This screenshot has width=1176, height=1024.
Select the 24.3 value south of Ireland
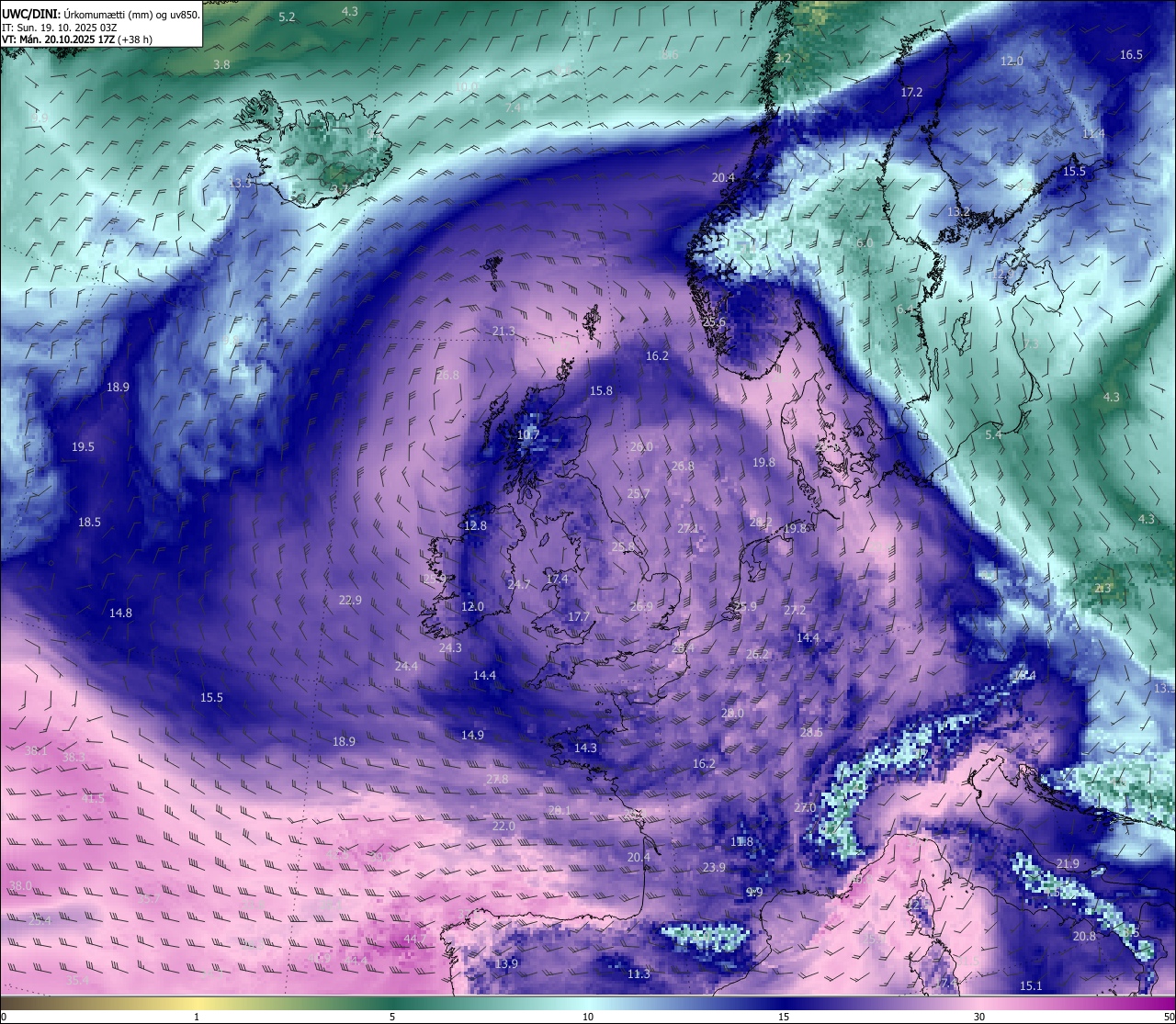click(450, 647)
